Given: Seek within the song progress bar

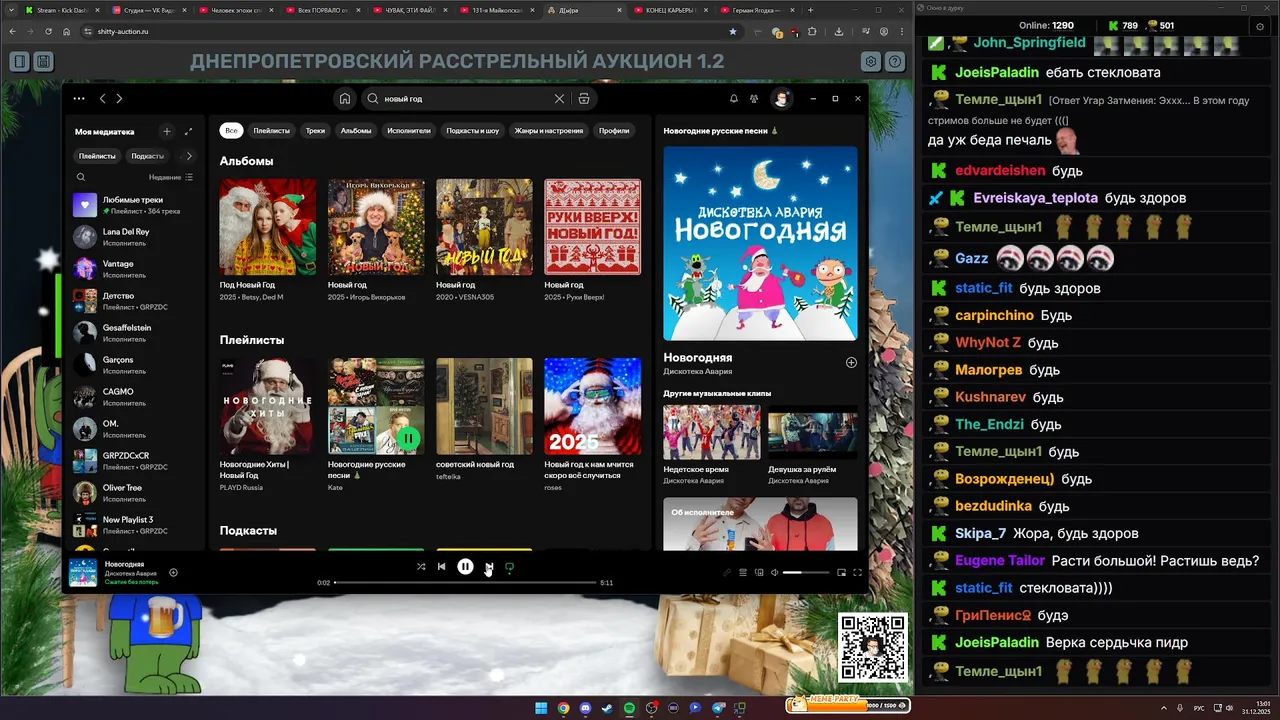Looking at the screenshot, I should pos(465,582).
